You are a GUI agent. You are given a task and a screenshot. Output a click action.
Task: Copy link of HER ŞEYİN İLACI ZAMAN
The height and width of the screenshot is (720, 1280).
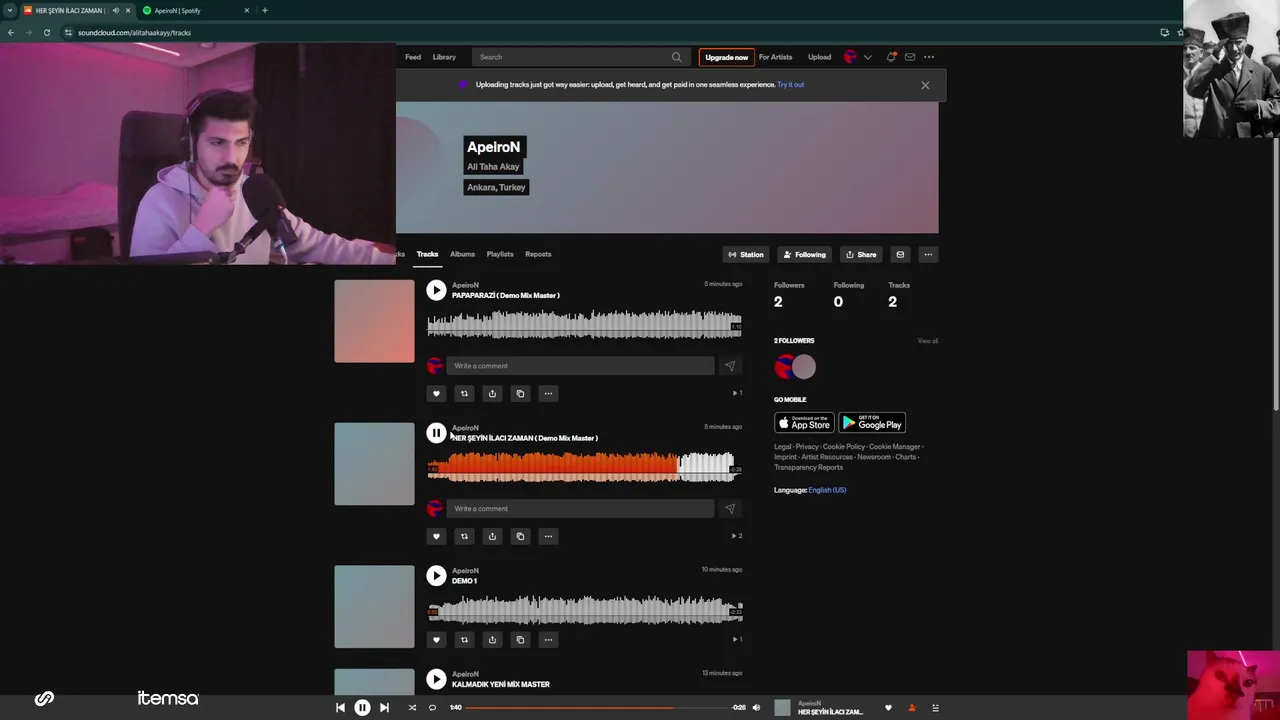520,537
